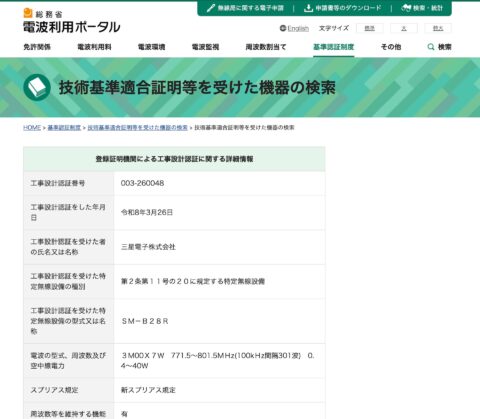Open 技術基準適合証明等を受けた機器の検索 breadcrumb link
The image size is (480, 419).
(x=138, y=128)
